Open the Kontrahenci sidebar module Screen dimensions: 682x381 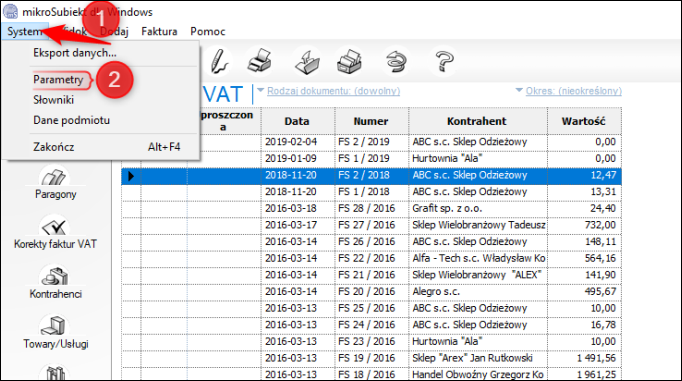click(55, 284)
